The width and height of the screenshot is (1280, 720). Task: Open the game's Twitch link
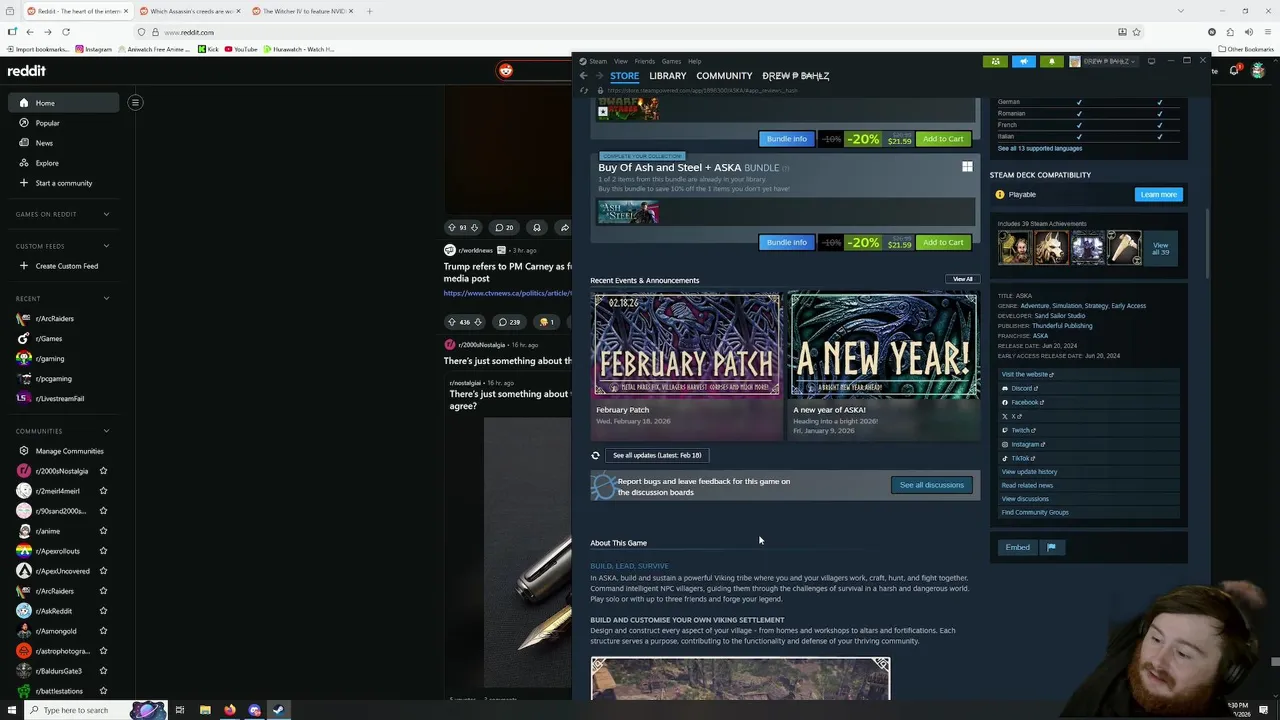pyautogui.click(x=1022, y=430)
